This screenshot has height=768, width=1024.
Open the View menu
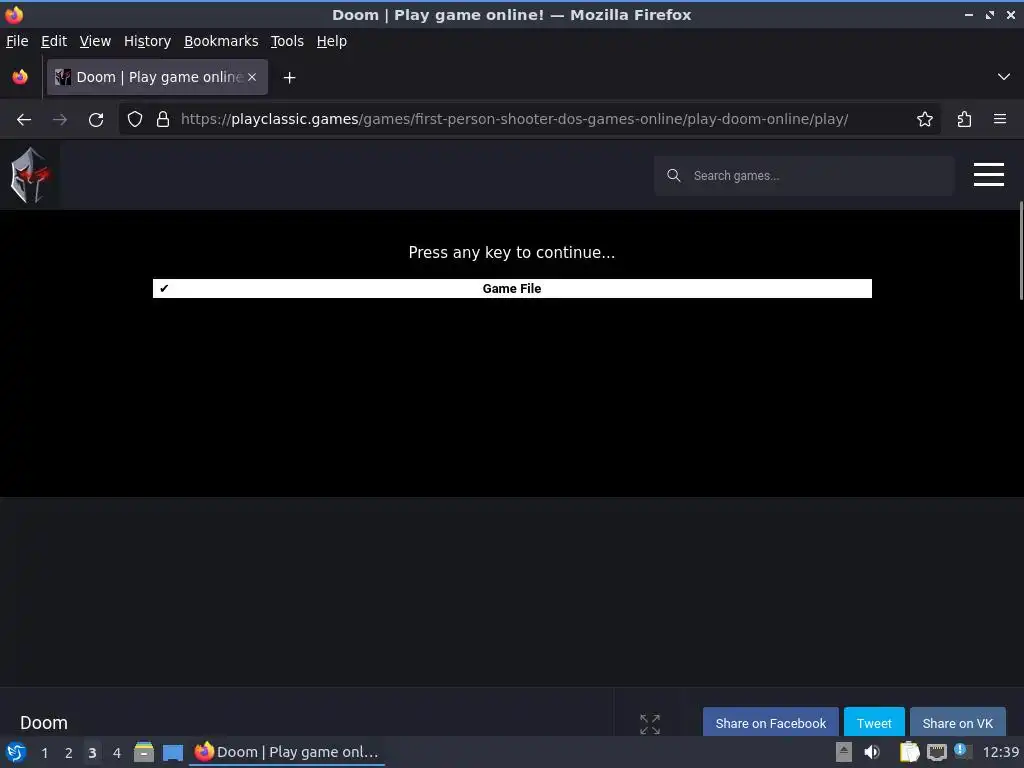coord(95,41)
